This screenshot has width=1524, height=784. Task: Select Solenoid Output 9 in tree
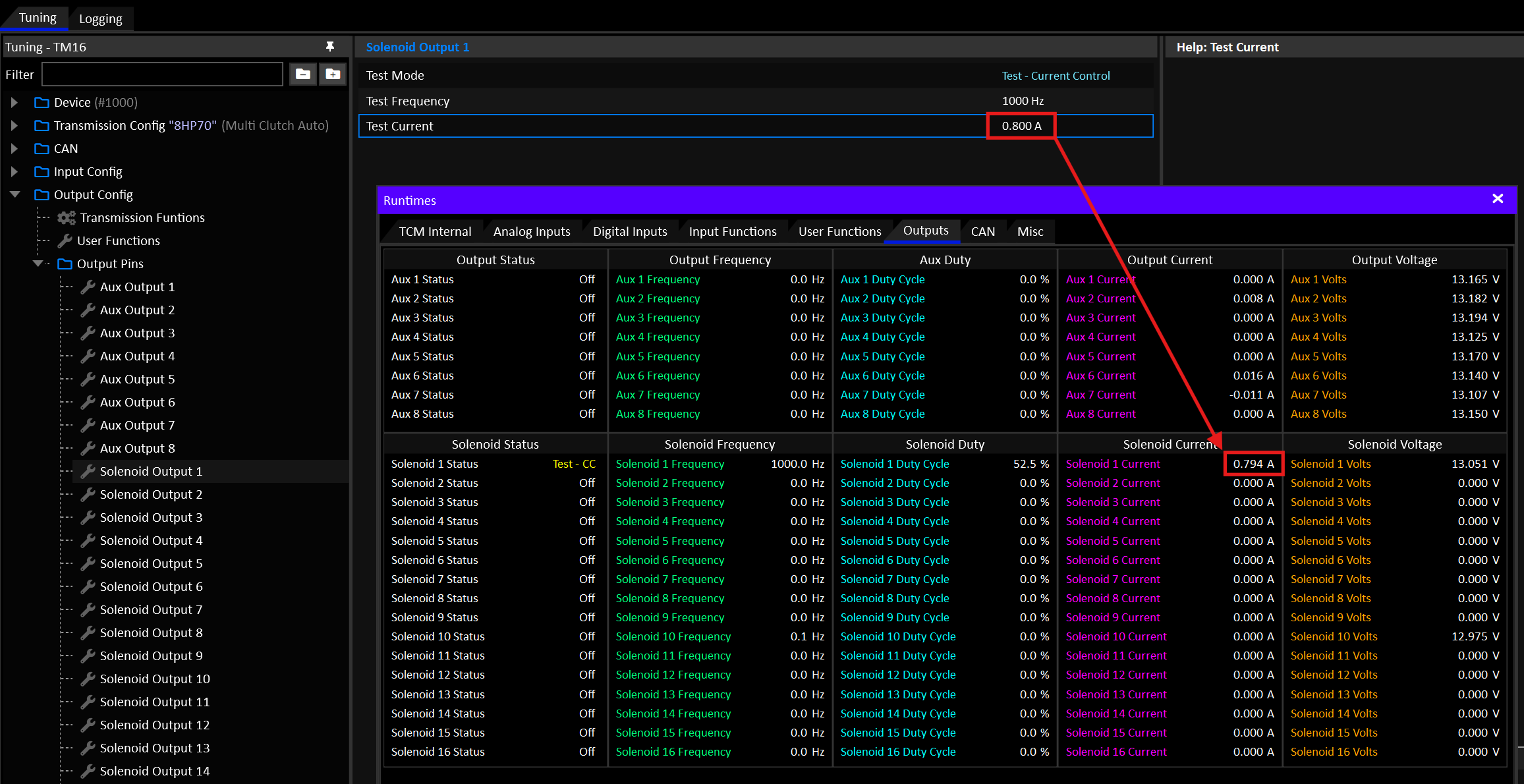pyautogui.click(x=151, y=656)
